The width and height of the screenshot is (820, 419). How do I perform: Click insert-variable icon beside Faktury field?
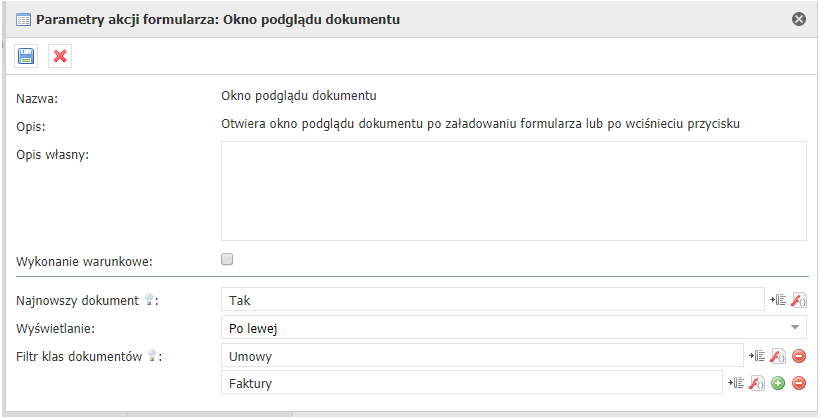[736, 383]
